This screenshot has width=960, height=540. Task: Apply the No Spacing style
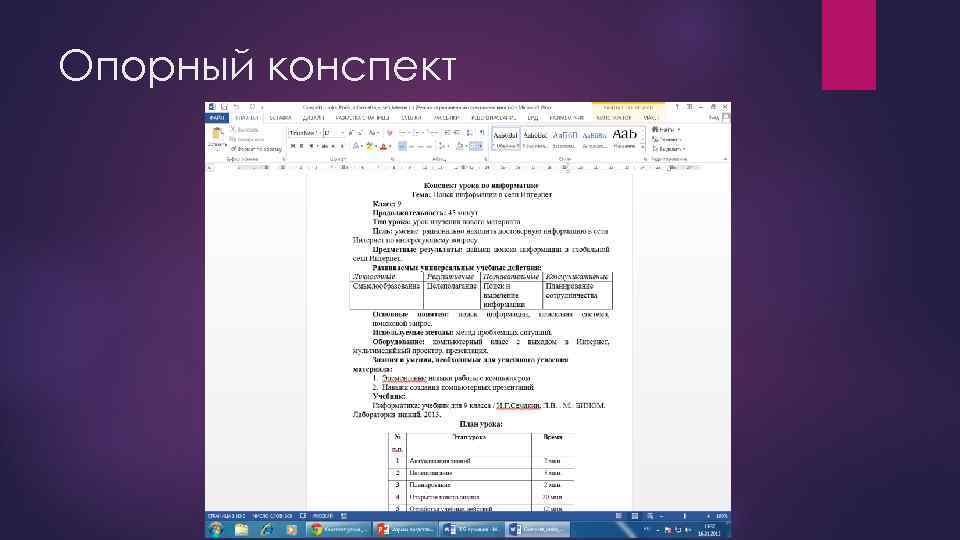coord(535,139)
